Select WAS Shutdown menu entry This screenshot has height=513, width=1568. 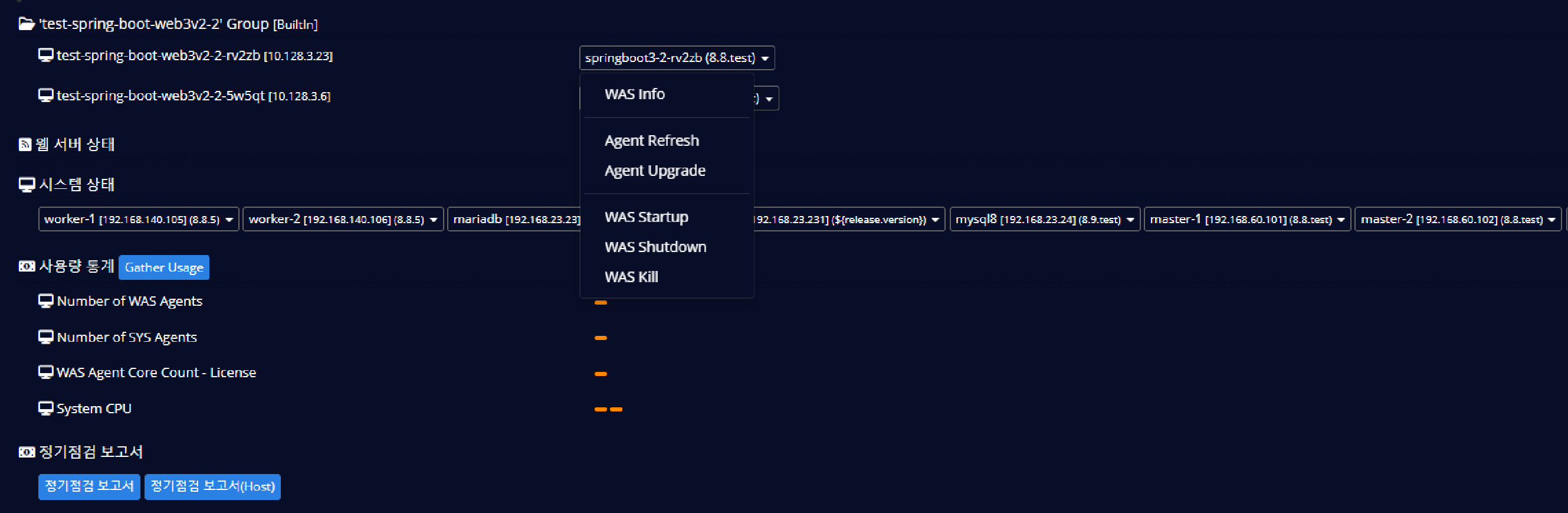655,247
